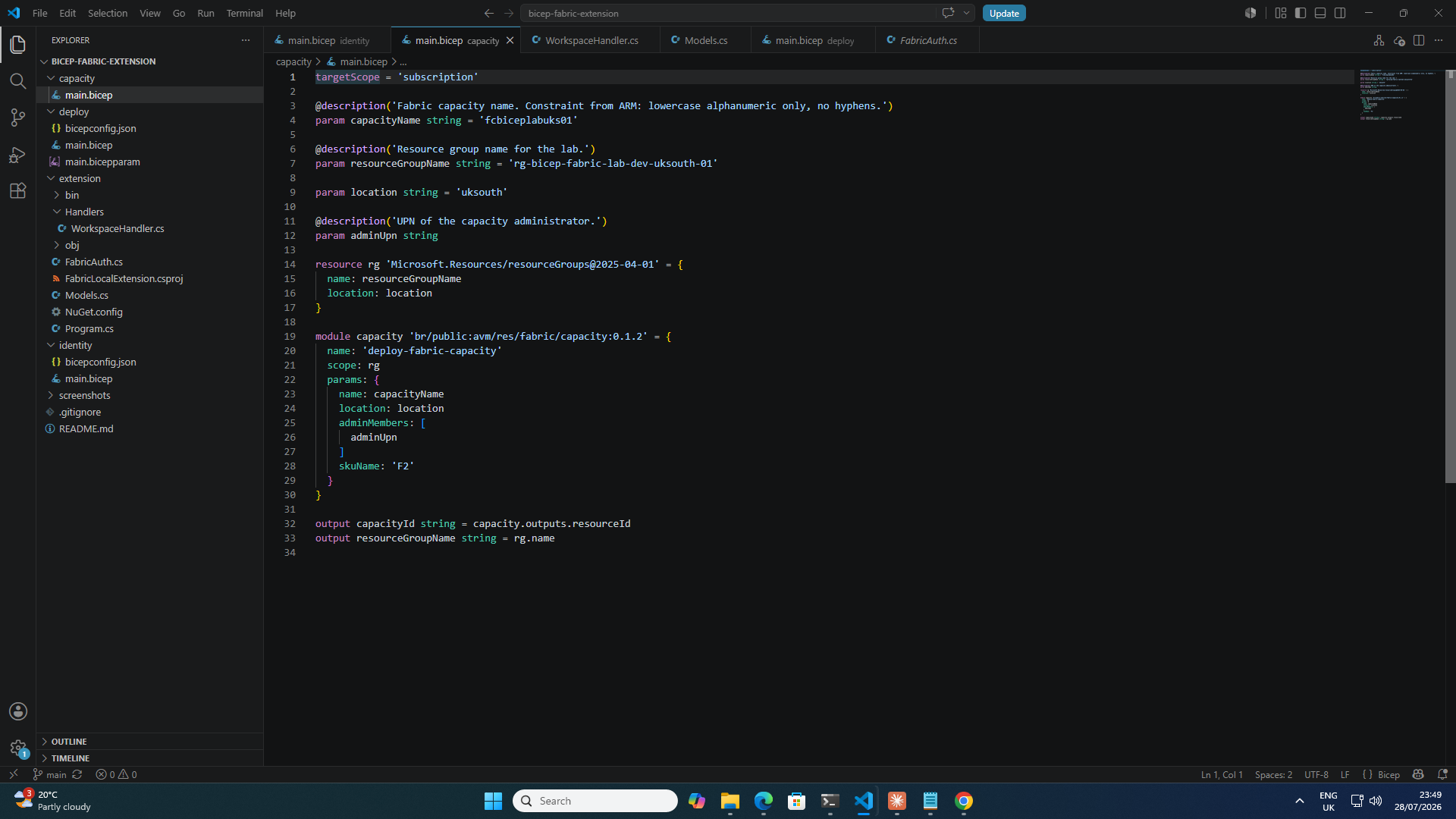Screen dimensions: 1456x819
Task: Open the Manage gear icon
Action: tap(18, 748)
